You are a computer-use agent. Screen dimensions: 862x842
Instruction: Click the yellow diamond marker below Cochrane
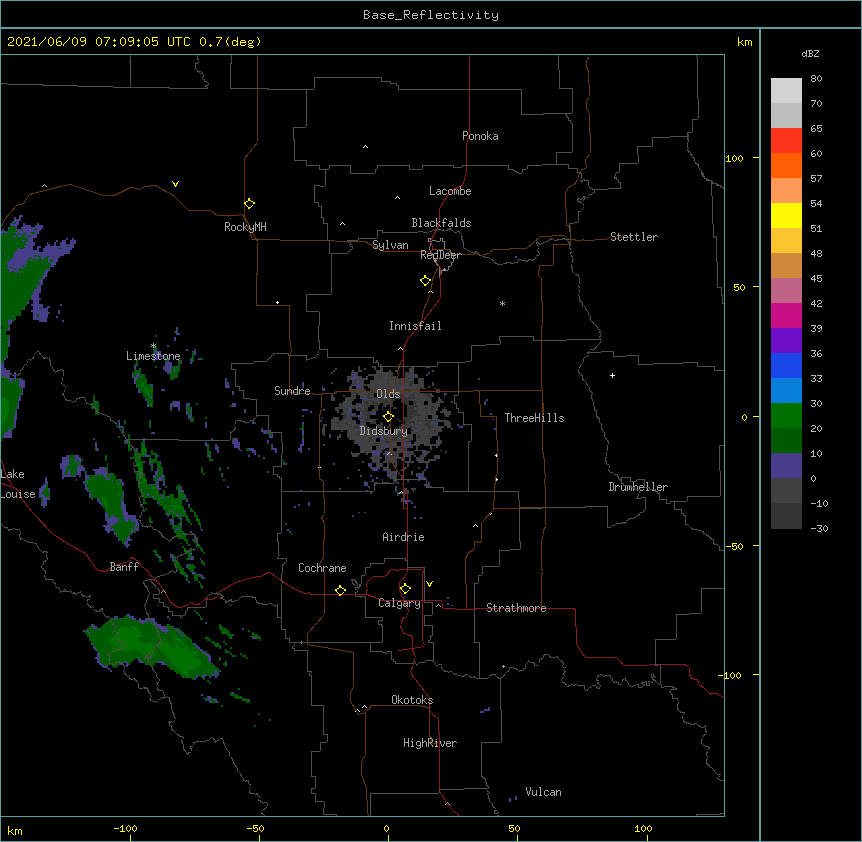[340, 590]
